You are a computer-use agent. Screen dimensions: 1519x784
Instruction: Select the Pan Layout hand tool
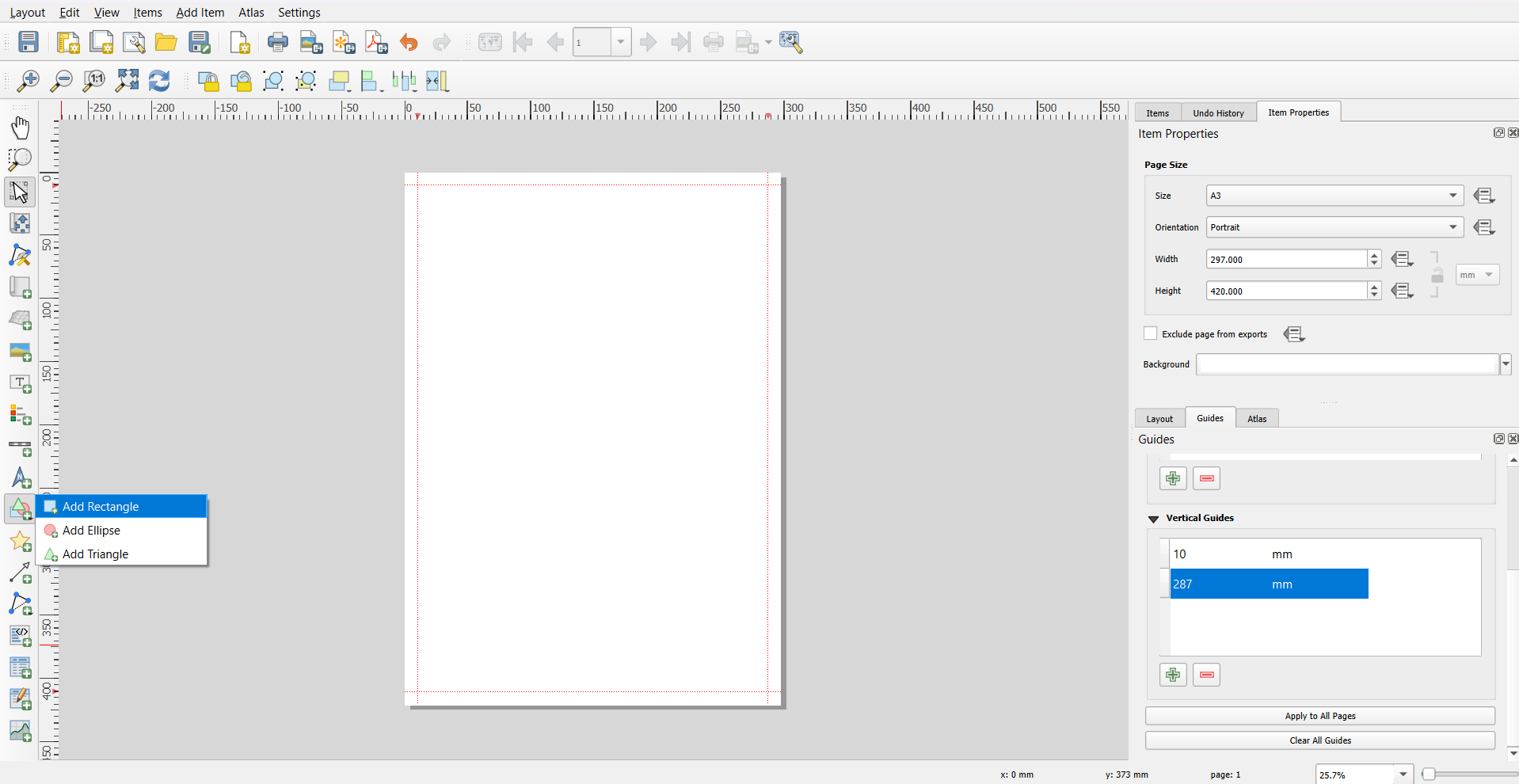pyautogui.click(x=21, y=127)
